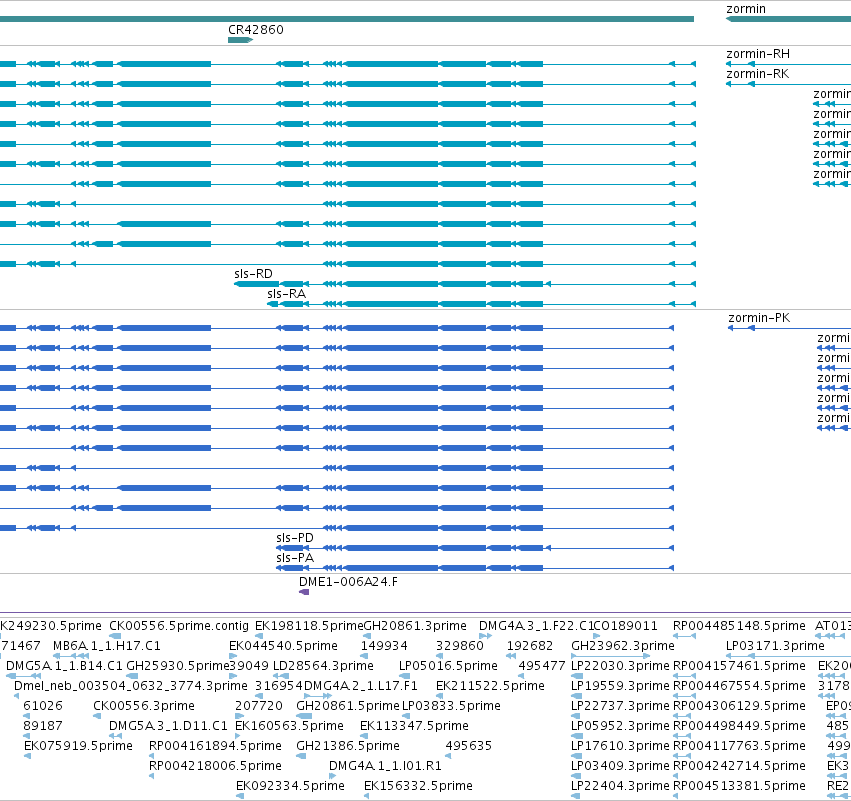Click the CO189011 EST label
The height and width of the screenshot is (801, 851).
coord(626,626)
